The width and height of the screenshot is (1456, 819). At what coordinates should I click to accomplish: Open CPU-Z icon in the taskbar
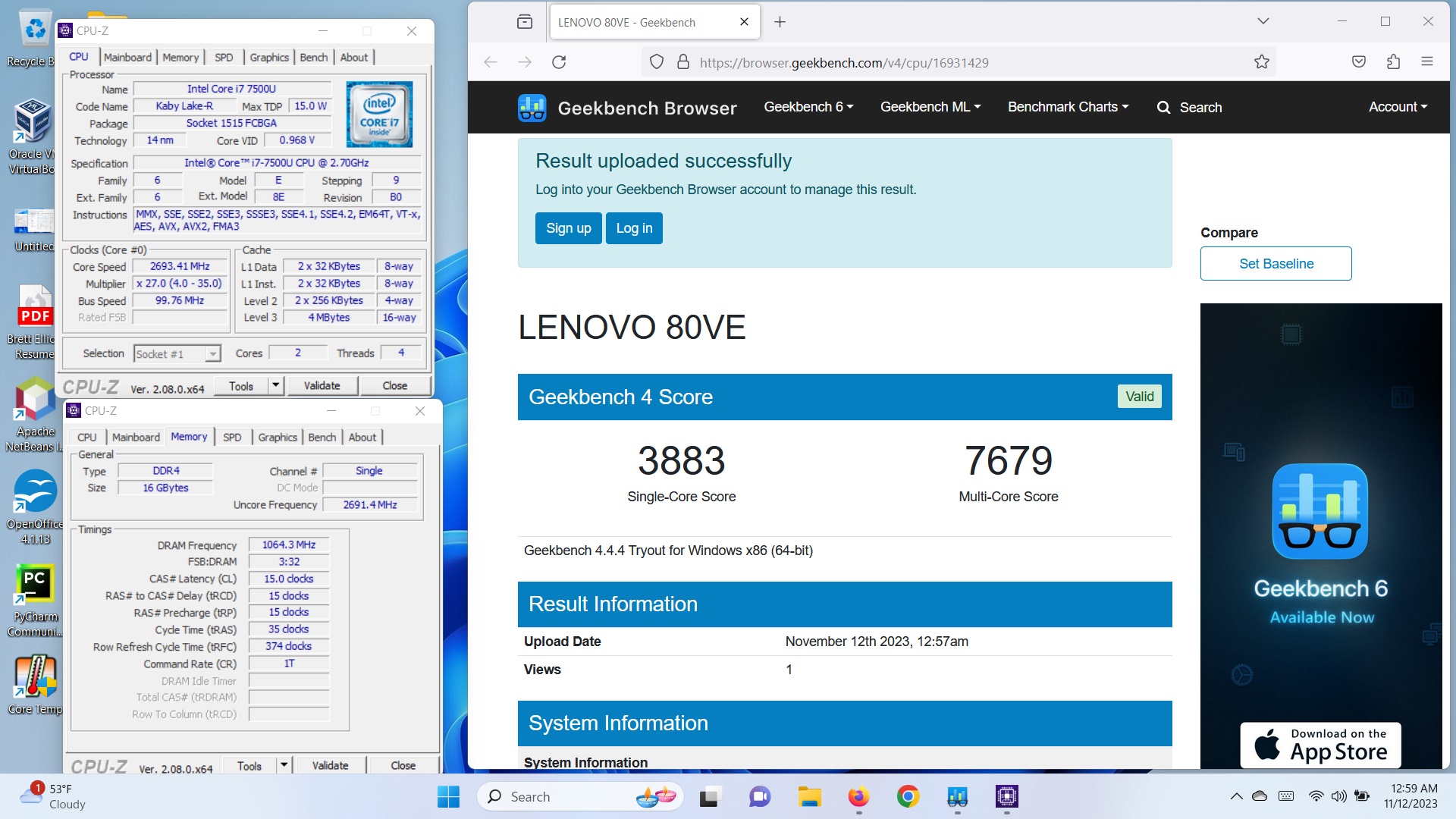(x=1006, y=797)
